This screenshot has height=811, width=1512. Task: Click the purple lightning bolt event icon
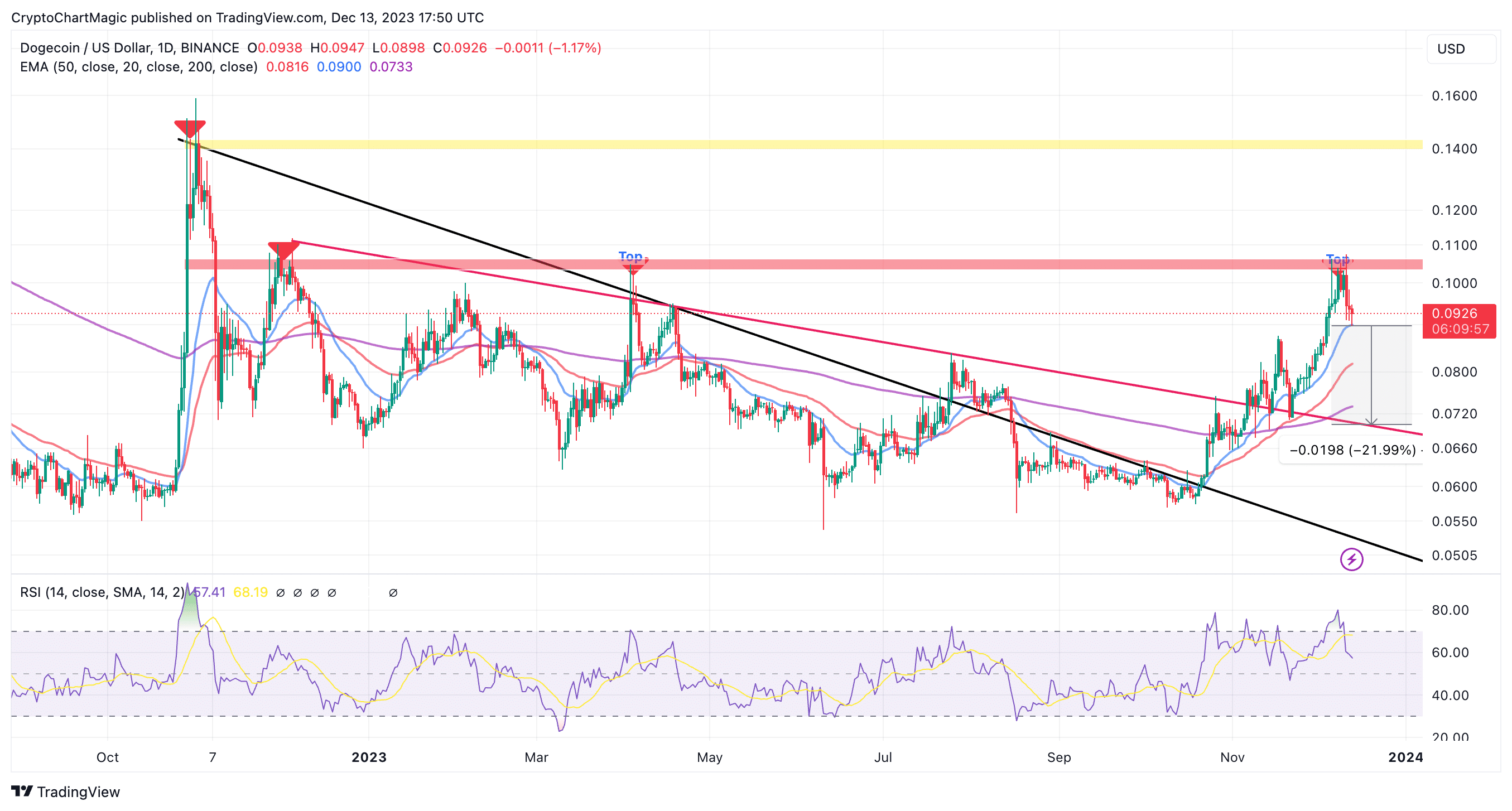1351,559
